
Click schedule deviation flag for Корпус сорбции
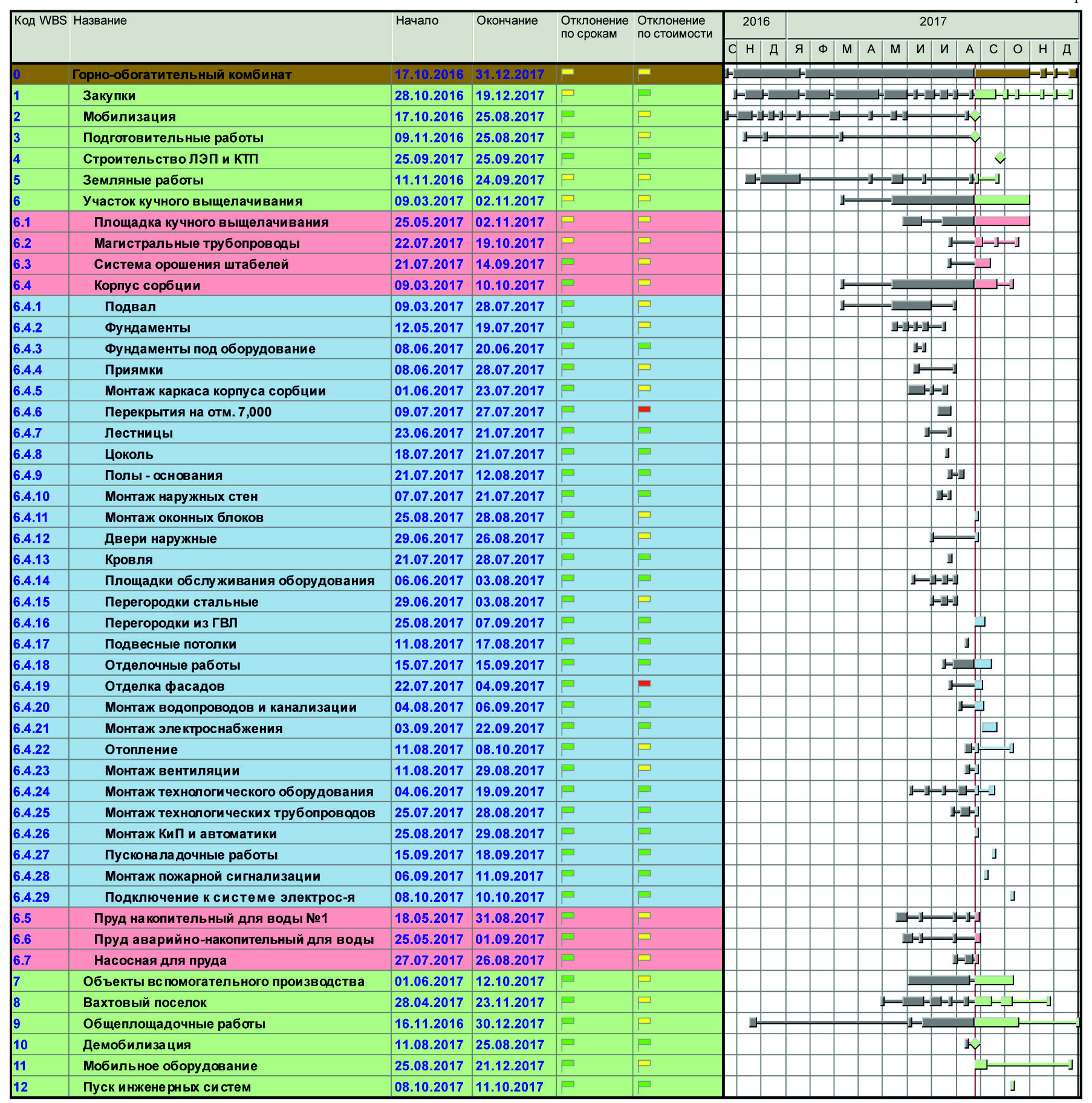(x=567, y=284)
